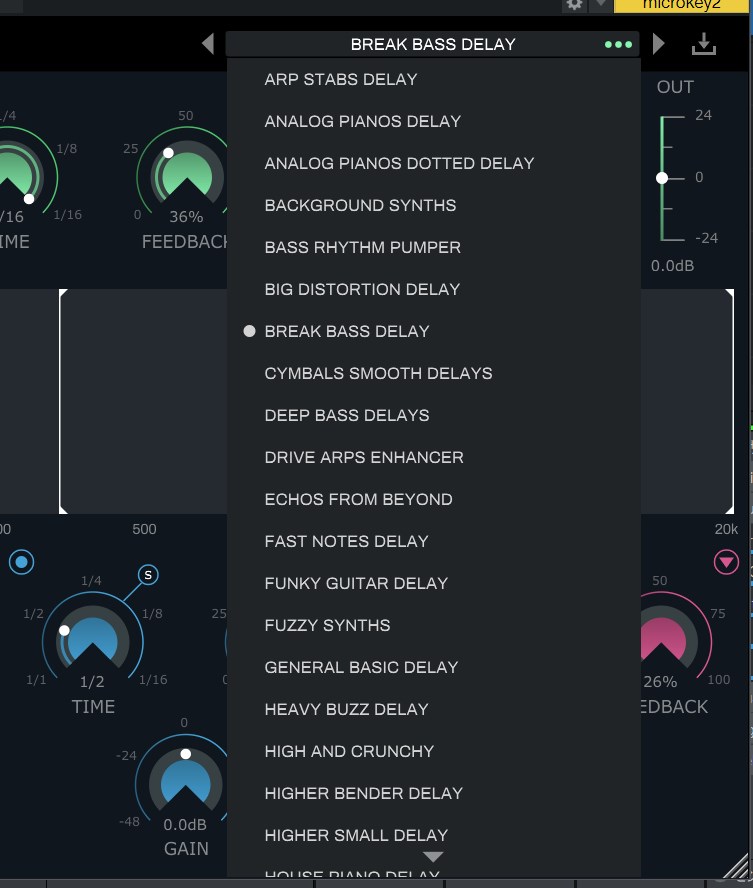This screenshot has height=888, width=753.
Task: Click the resize grip at bottom-right corner
Action: tap(735, 865)
